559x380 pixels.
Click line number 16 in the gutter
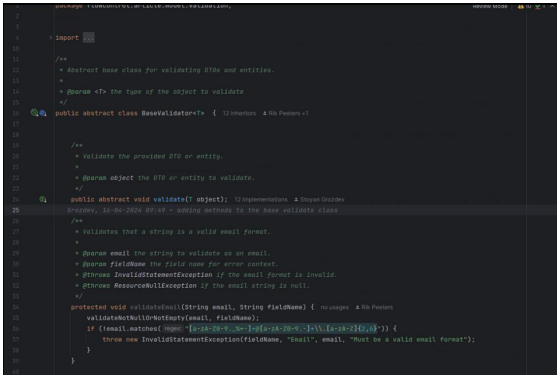(x=16, y=113)
